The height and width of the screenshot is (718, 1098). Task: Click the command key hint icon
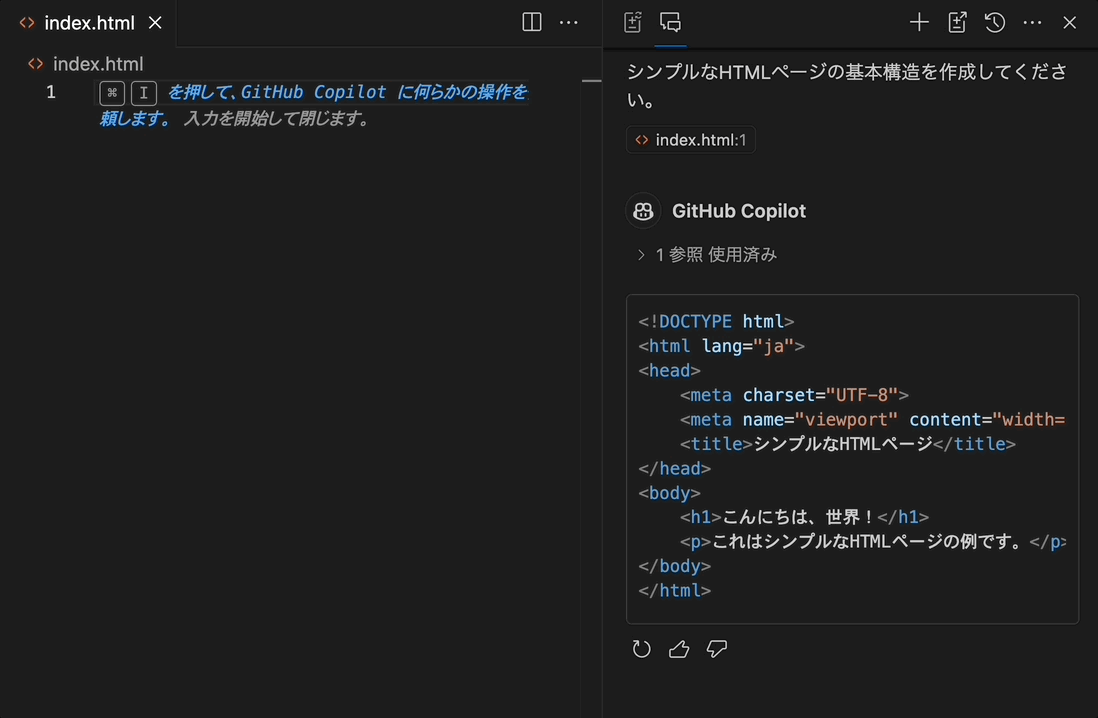pos(112,92)
